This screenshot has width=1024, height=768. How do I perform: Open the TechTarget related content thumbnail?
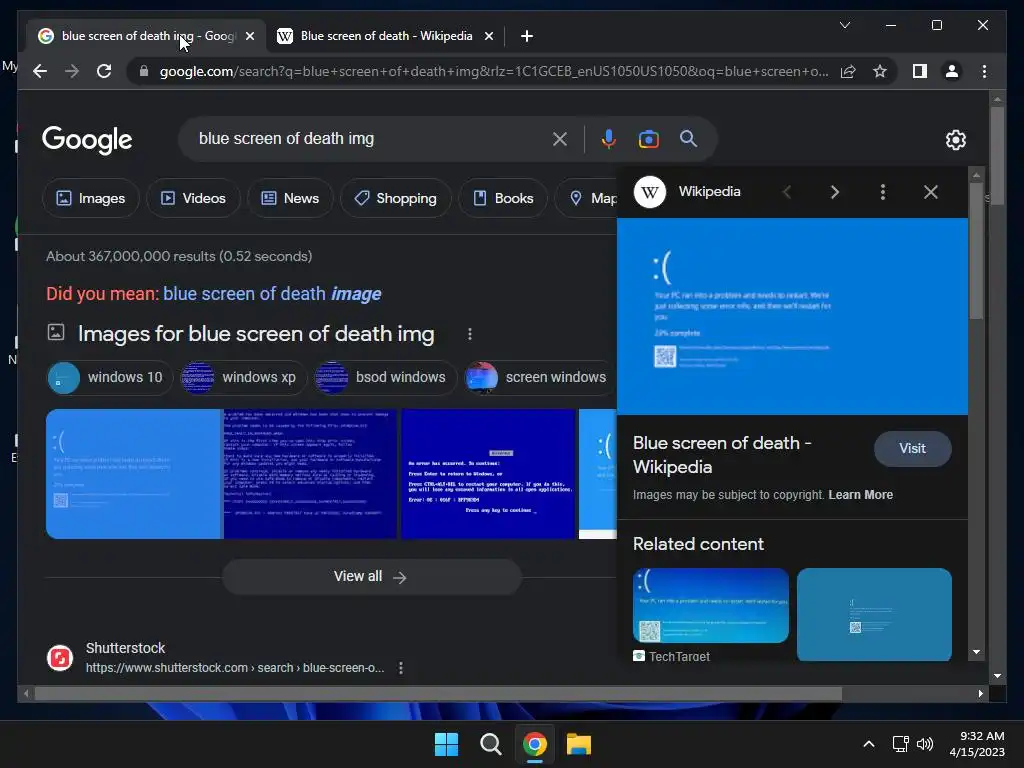pos(711,605)
